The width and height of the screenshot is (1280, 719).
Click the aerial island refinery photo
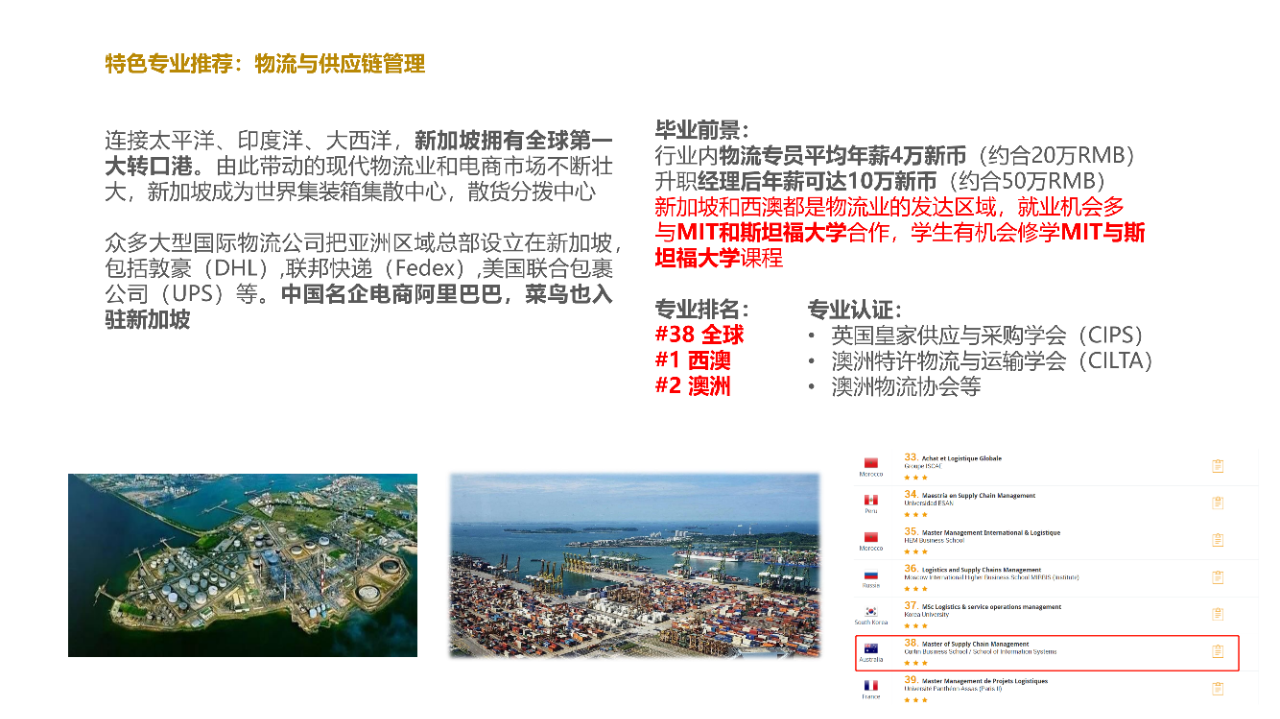click(242, 565)
